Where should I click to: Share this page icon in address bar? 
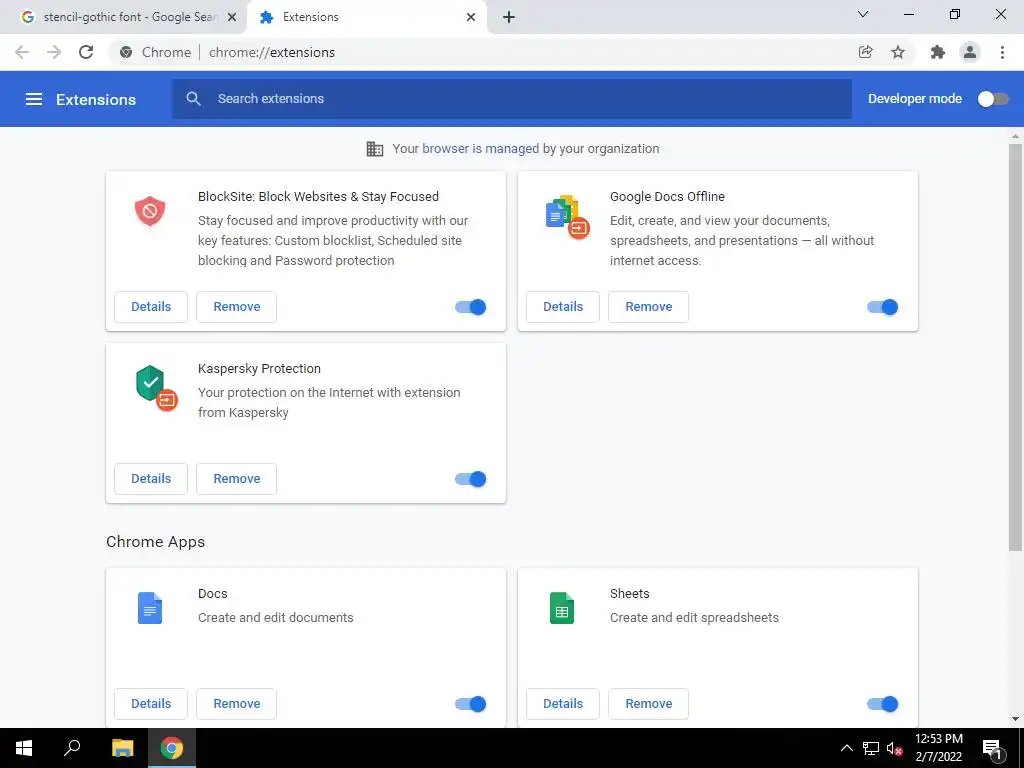865,52
